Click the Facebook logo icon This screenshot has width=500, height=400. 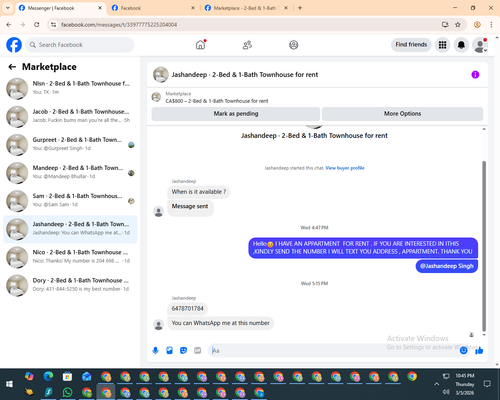(14, 45)
